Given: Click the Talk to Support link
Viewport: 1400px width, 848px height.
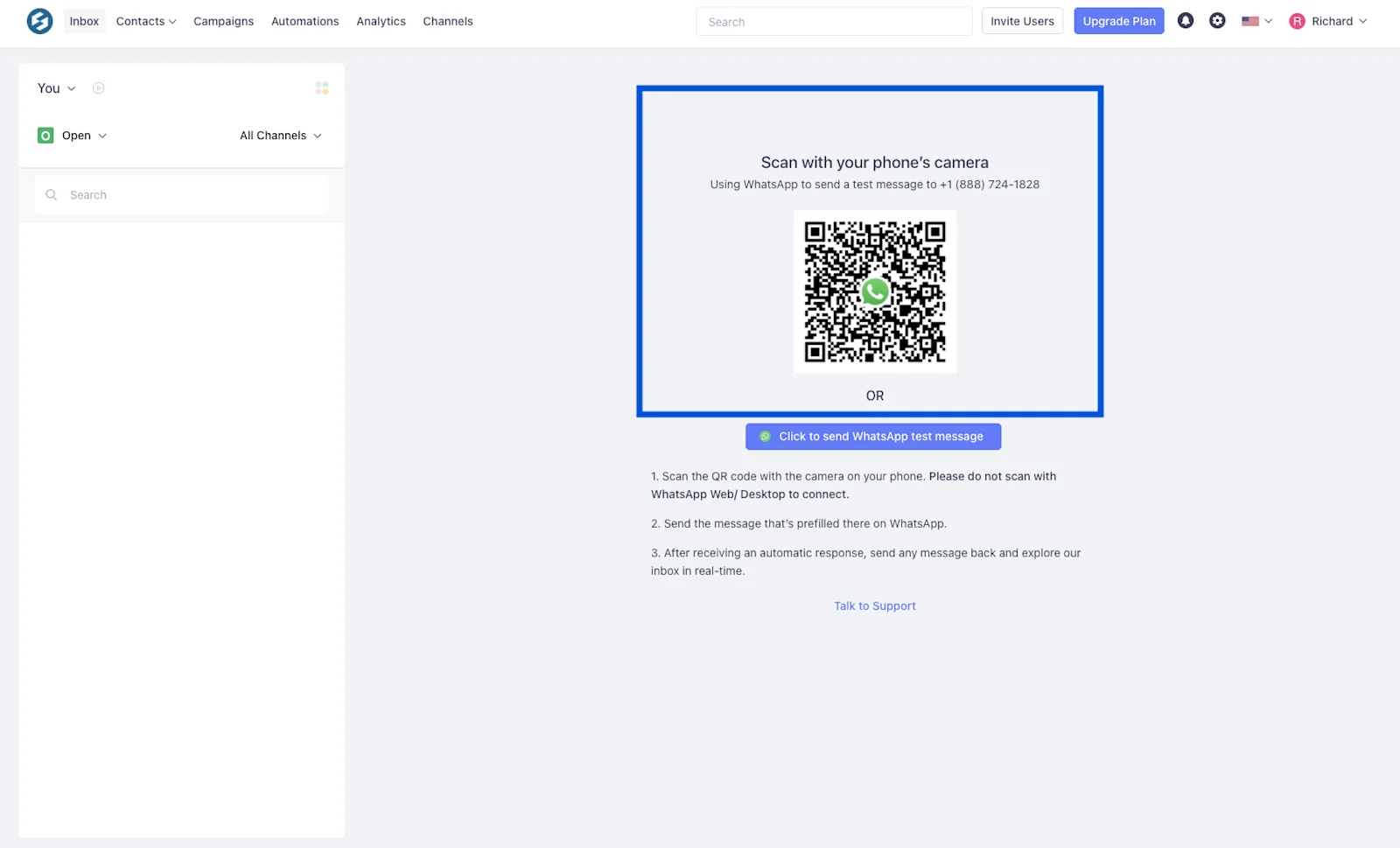Looking at the screenshot, I should click(874, 605).
